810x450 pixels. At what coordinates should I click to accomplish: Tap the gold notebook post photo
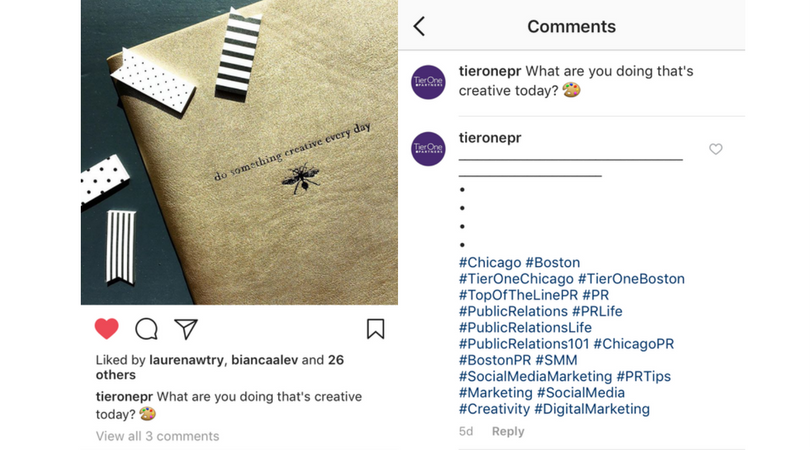239,150
